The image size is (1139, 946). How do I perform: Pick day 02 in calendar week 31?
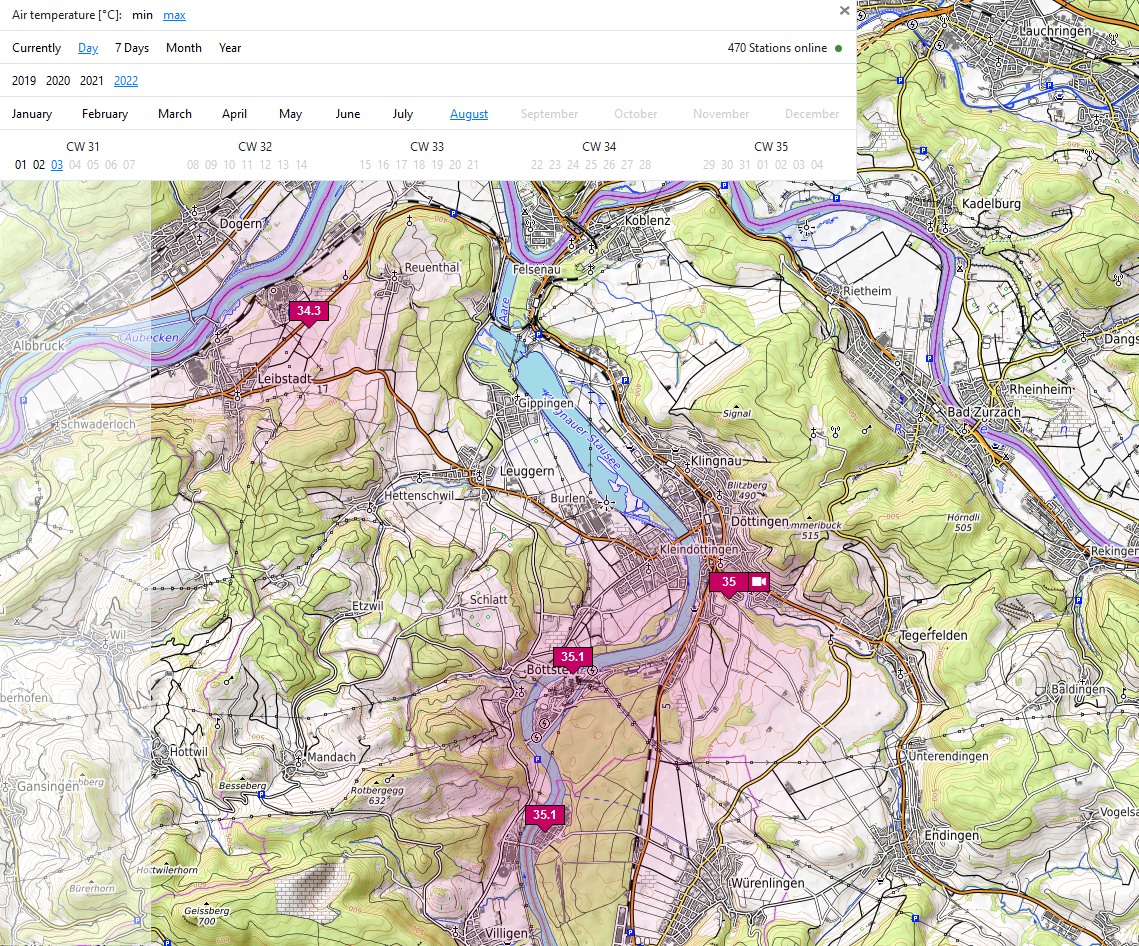pos(39,165)
